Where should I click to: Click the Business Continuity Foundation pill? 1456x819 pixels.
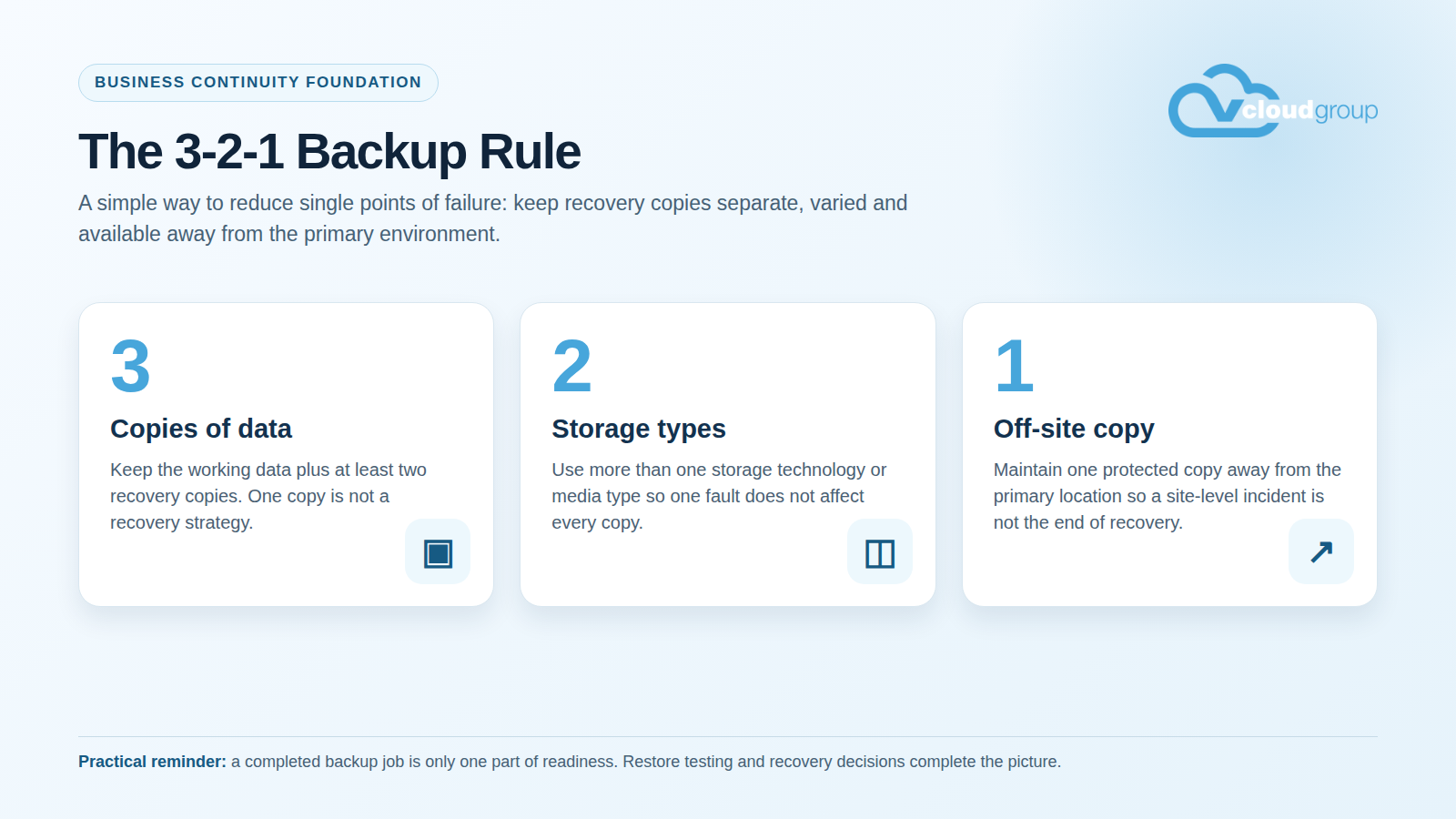tap(258, 83)
